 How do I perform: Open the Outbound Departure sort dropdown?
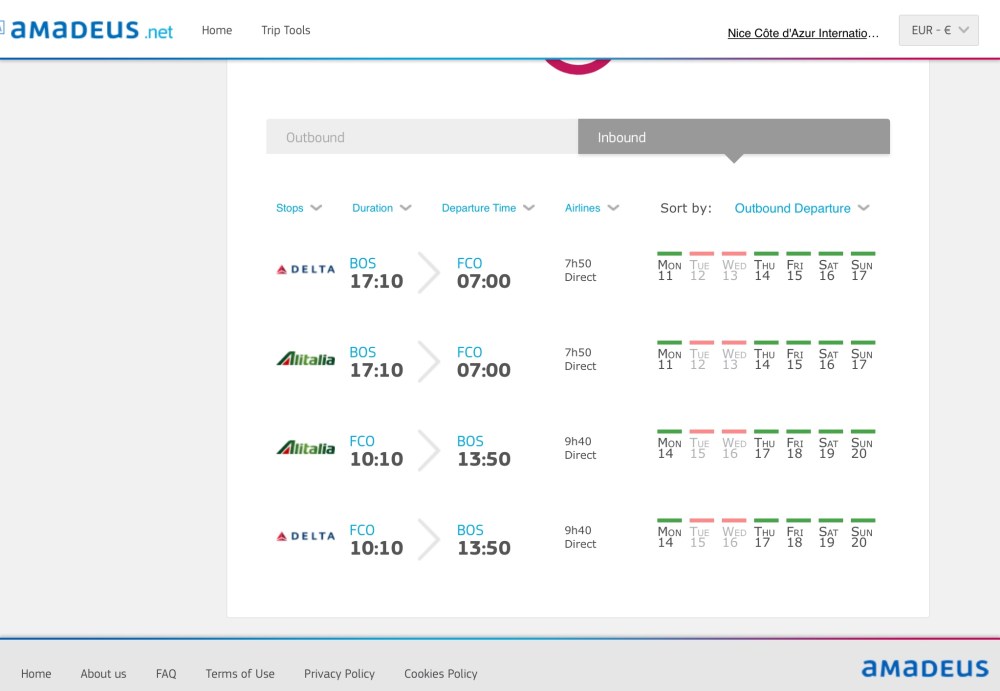pyautogui.click(x=801, y=208)
